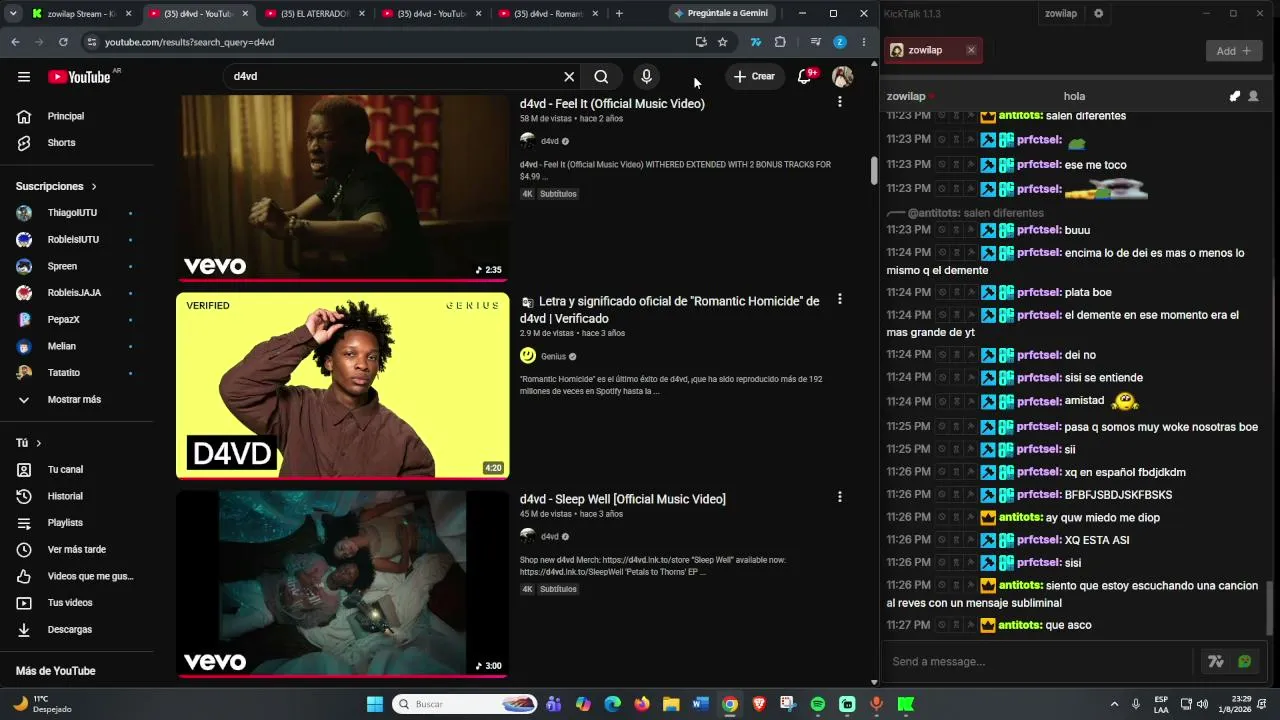1280x720 pixels.
Task: Open the KickTalk chatters list icon
Action: pos(1253,96)
